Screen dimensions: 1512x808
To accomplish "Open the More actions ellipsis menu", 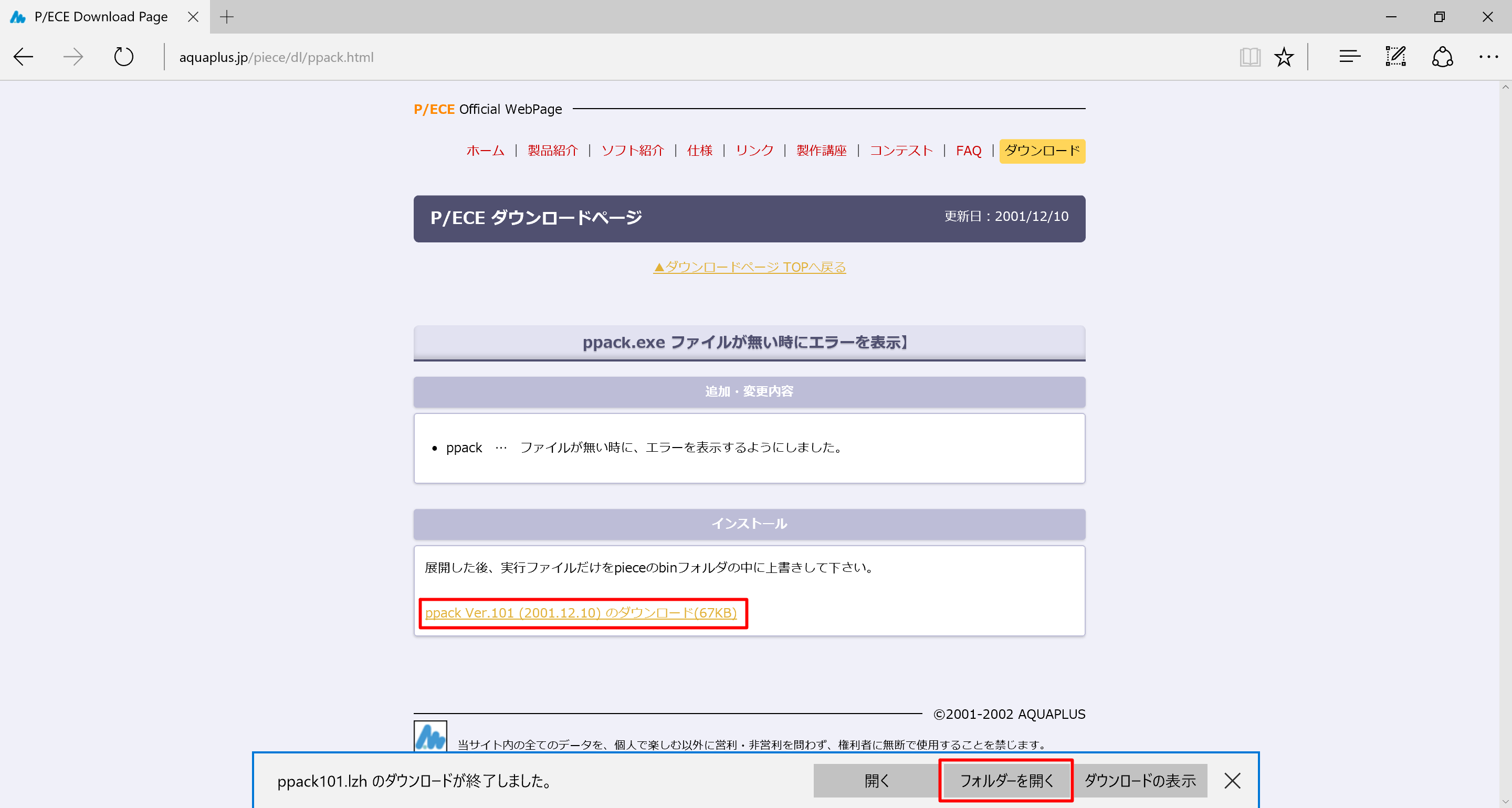I will (1488, 57).
